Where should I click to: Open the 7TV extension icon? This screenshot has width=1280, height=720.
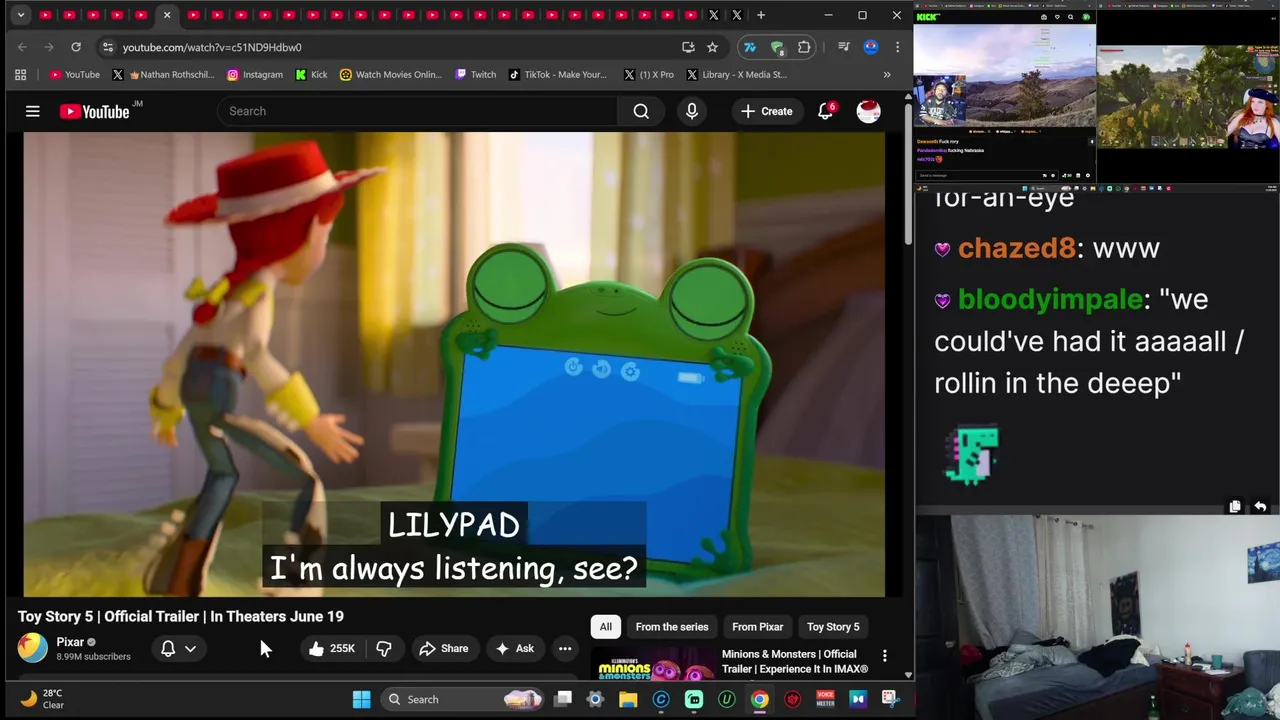click(x=749, y=47)
